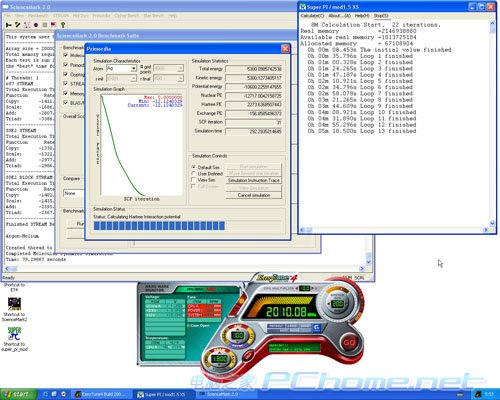
Task: Click the blue Gigabyte logo button in EasyTune
Action: click(x=317, y=328)
